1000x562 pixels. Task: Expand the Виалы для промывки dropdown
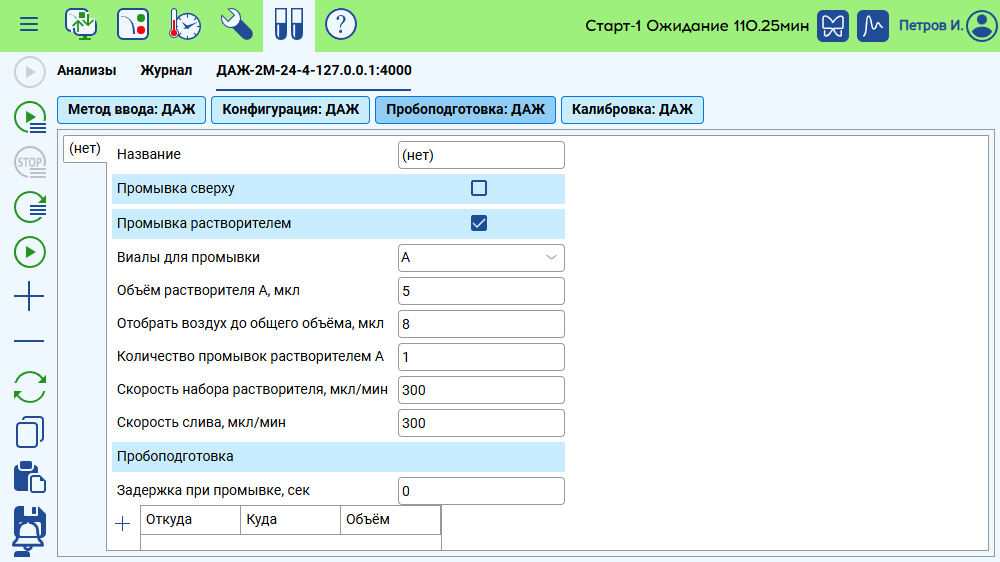tap(481, 258)
